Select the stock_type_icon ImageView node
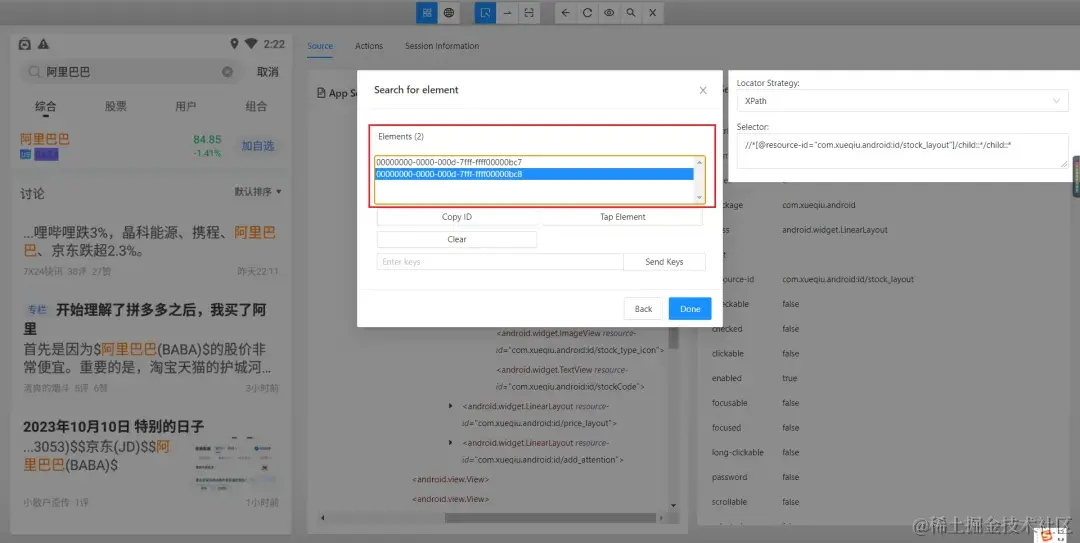Screen dimensions: 1080x543 580,341
